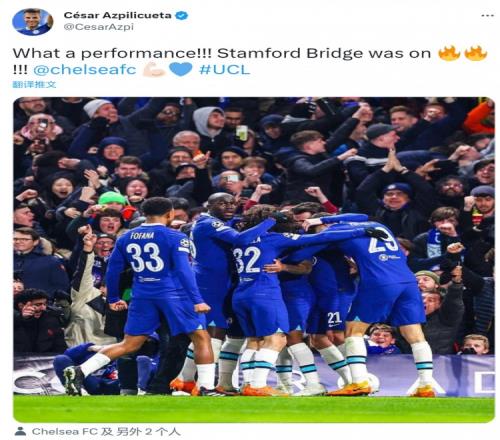Click the blue verified badge
The image size is (500, 440).
point(182,15)
